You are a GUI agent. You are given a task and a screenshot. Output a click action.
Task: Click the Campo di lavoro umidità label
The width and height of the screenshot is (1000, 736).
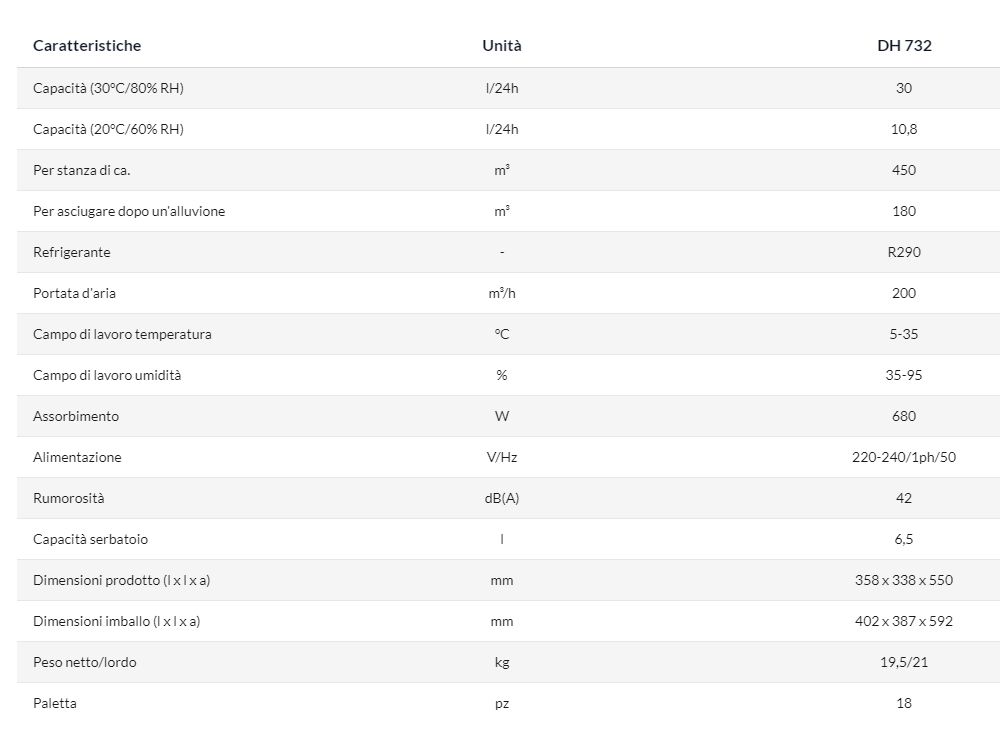[107, 375]
